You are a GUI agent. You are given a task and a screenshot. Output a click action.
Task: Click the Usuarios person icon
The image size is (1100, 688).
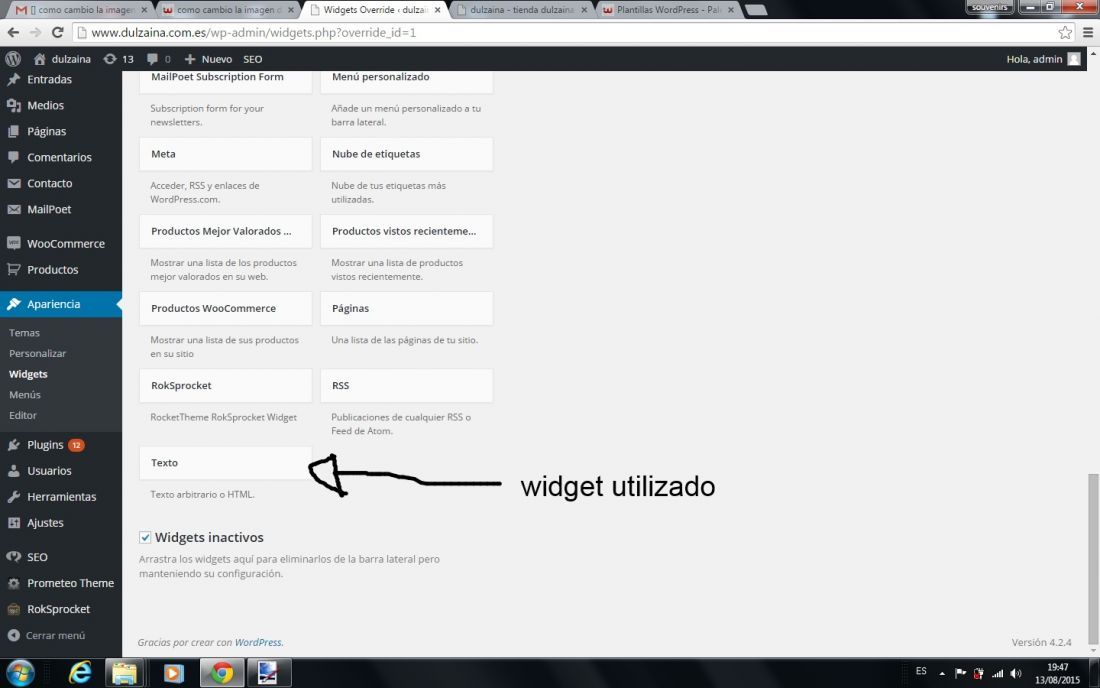[x=13, y=471]
